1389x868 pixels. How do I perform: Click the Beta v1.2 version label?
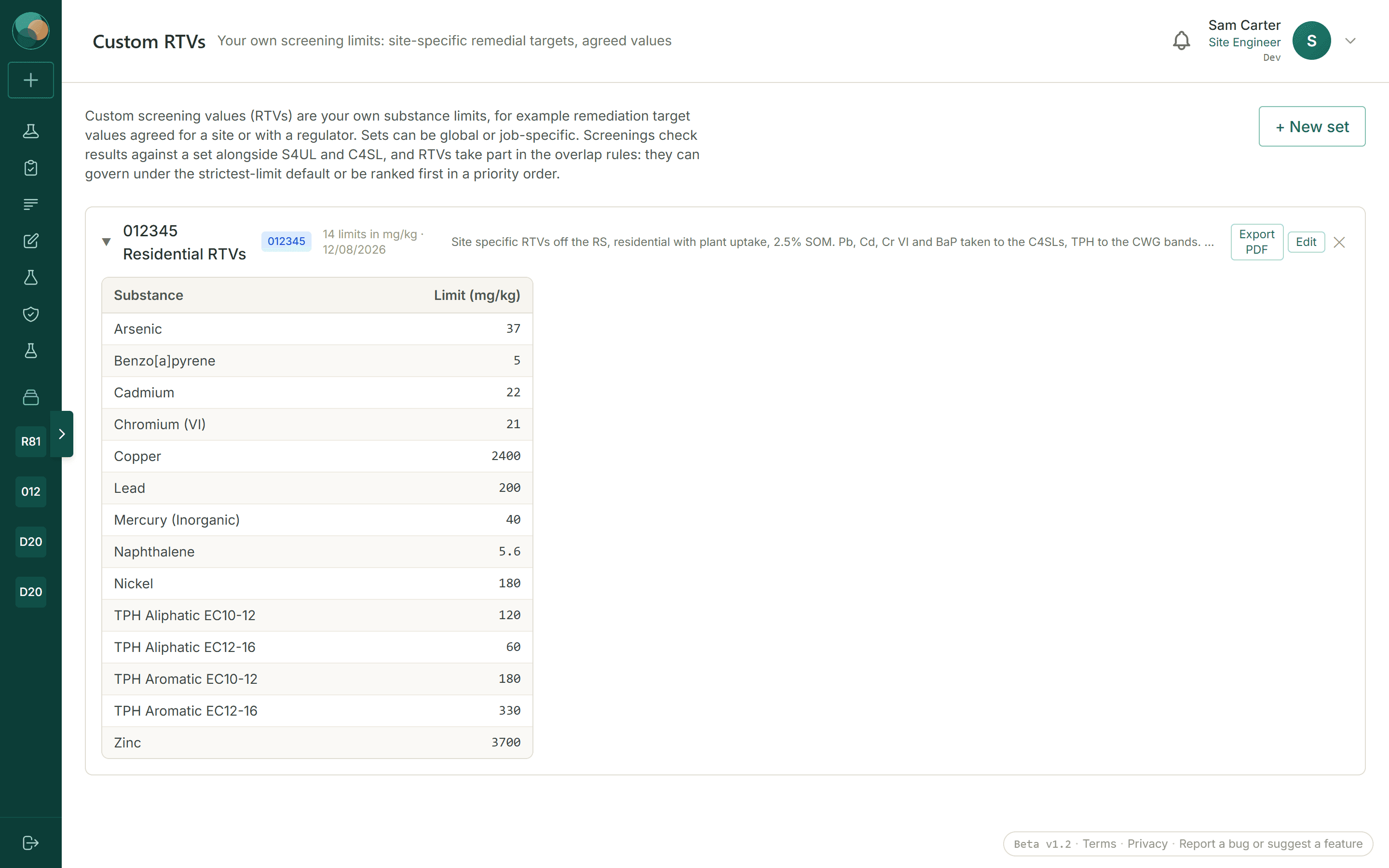click(1042, 844)
